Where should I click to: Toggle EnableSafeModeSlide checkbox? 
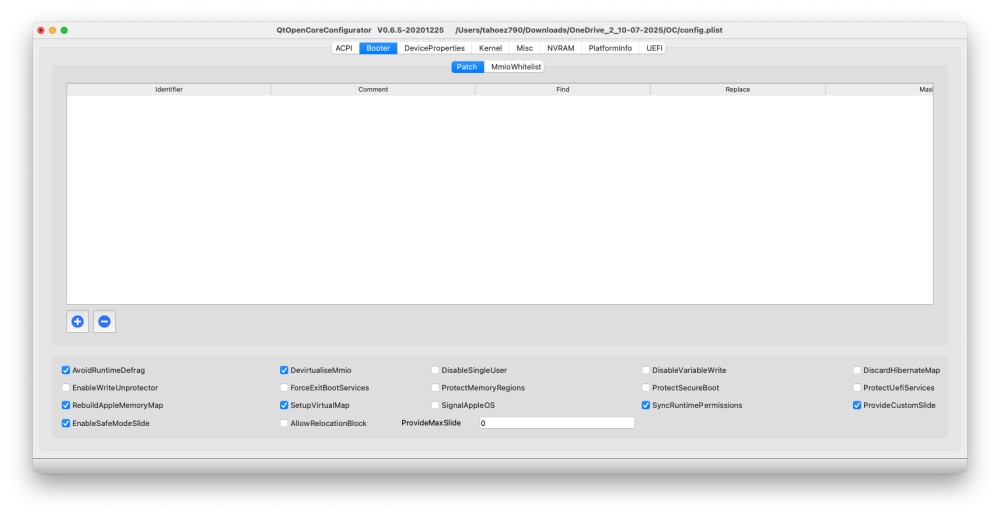click(66, 423)
